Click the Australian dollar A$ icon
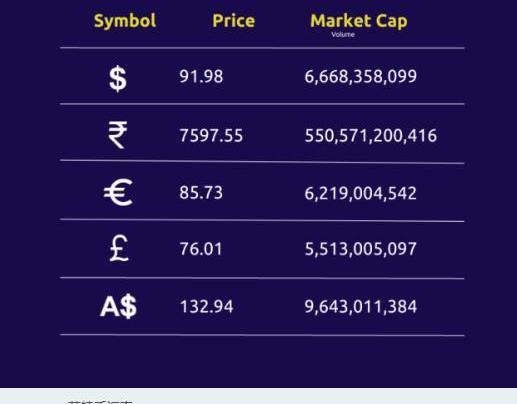 click(119, 307)
